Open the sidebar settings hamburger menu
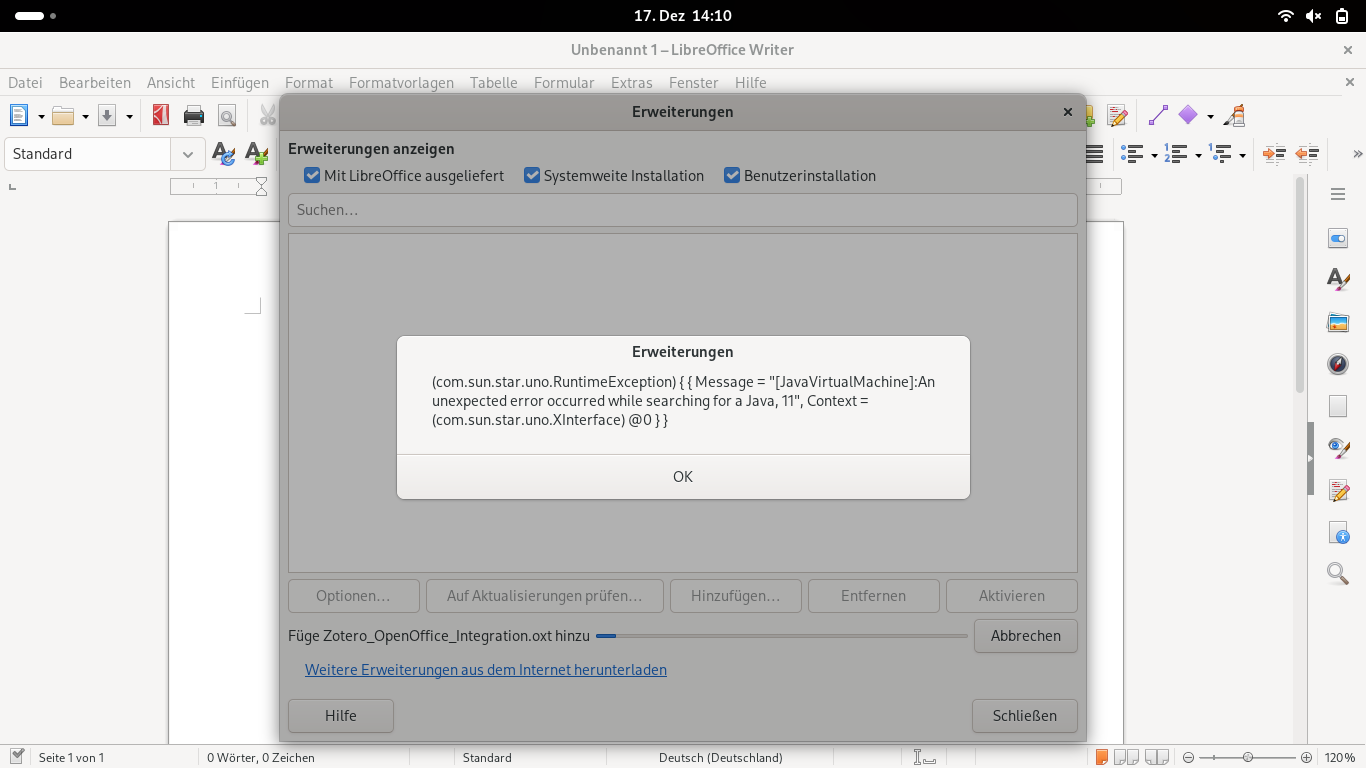Image resolution: width=1366 pixels, height=768 pixels. coord(1338,195)
